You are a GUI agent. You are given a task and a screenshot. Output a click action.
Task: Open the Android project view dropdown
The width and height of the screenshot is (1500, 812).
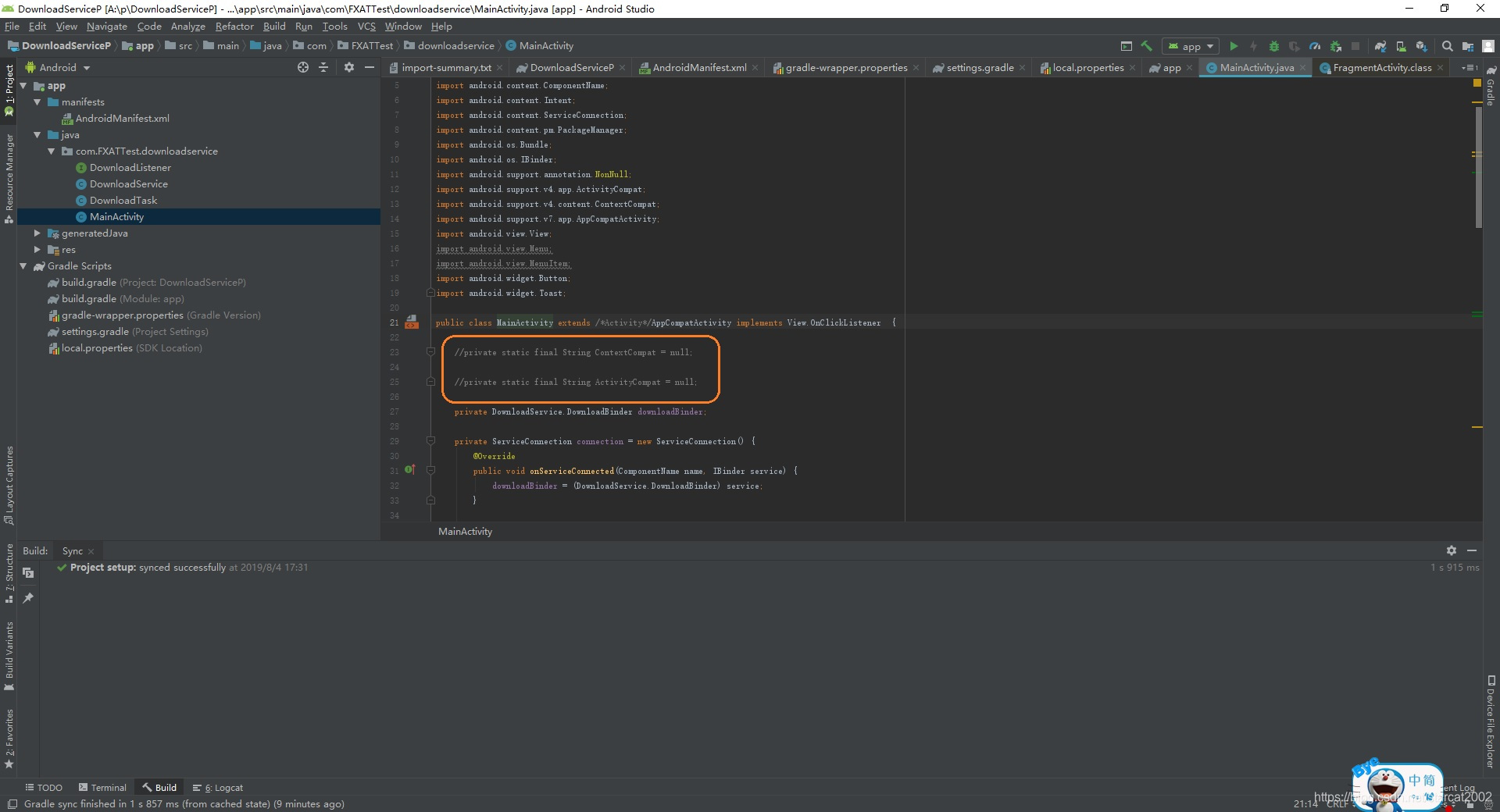58,68
